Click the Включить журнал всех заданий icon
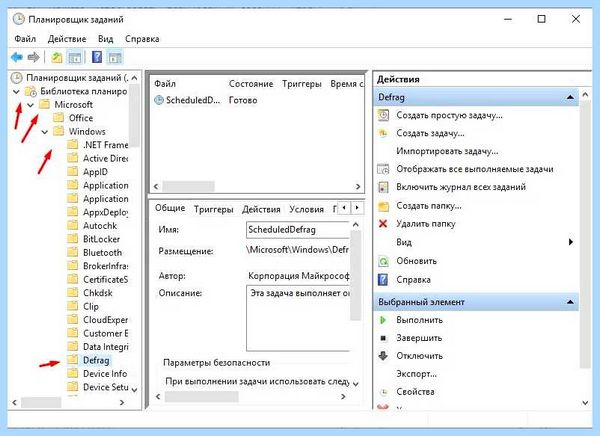The height and width of the screenshot is (436, 600). [383, 187]
